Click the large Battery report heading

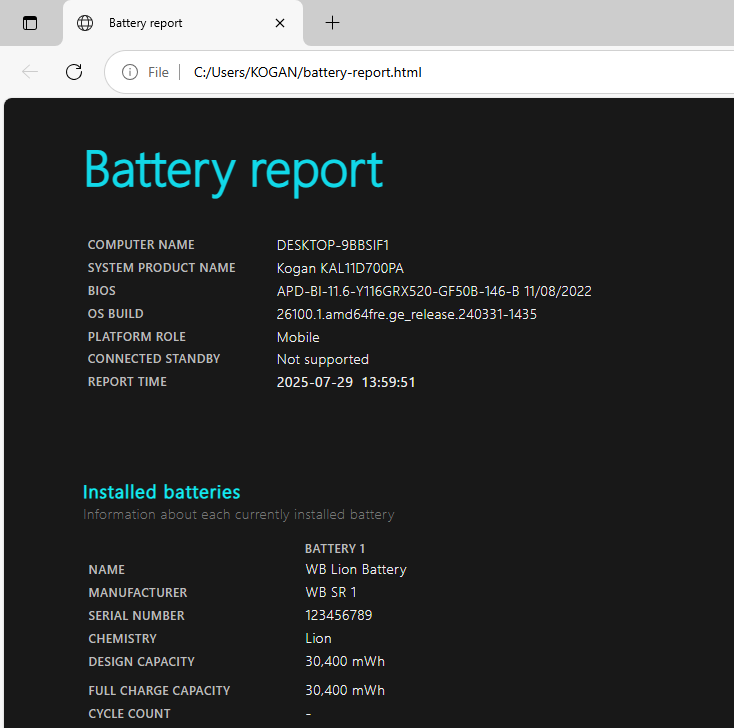coord(233,169)
